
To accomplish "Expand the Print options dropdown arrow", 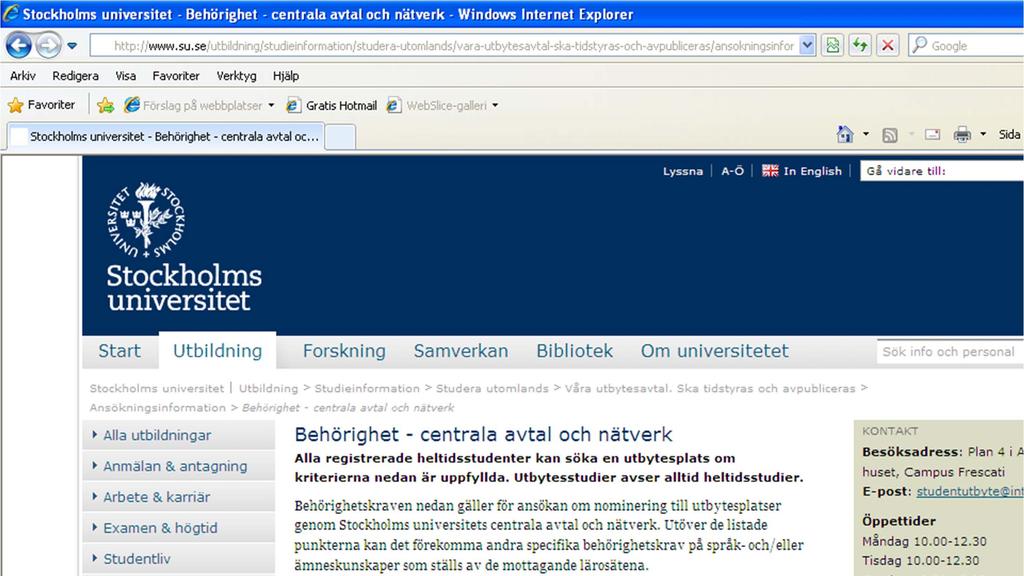I will (x=983, y=135).
